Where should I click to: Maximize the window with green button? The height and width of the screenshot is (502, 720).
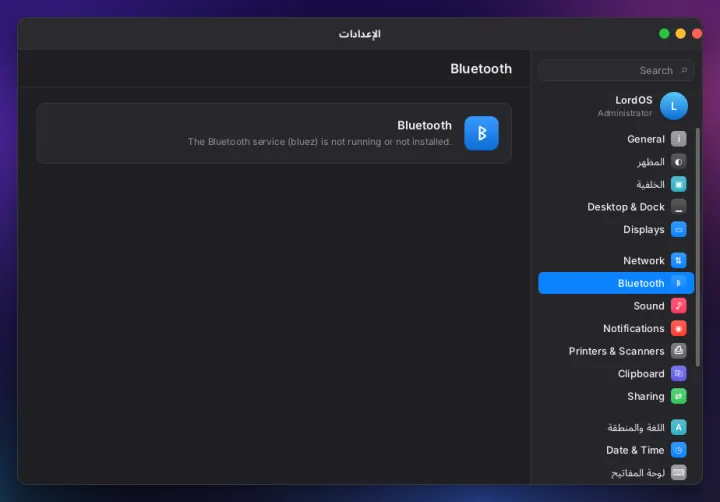click(664, 34)
